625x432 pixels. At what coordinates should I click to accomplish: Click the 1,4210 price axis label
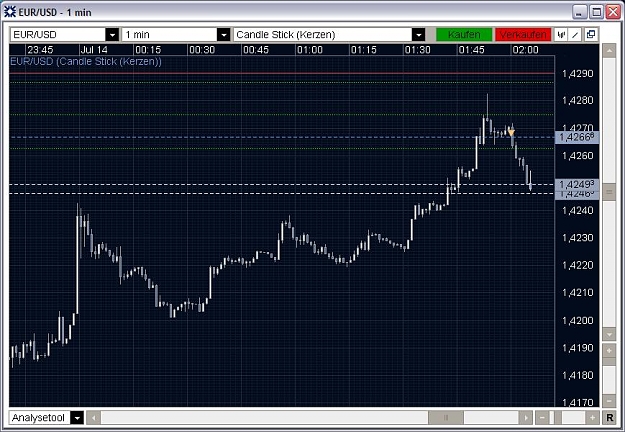coord(578,293)
